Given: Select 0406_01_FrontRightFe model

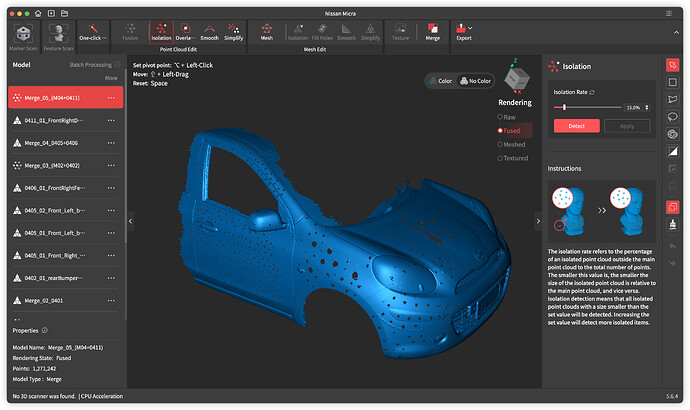Looking at the screenshot, I should coord(66,188).
